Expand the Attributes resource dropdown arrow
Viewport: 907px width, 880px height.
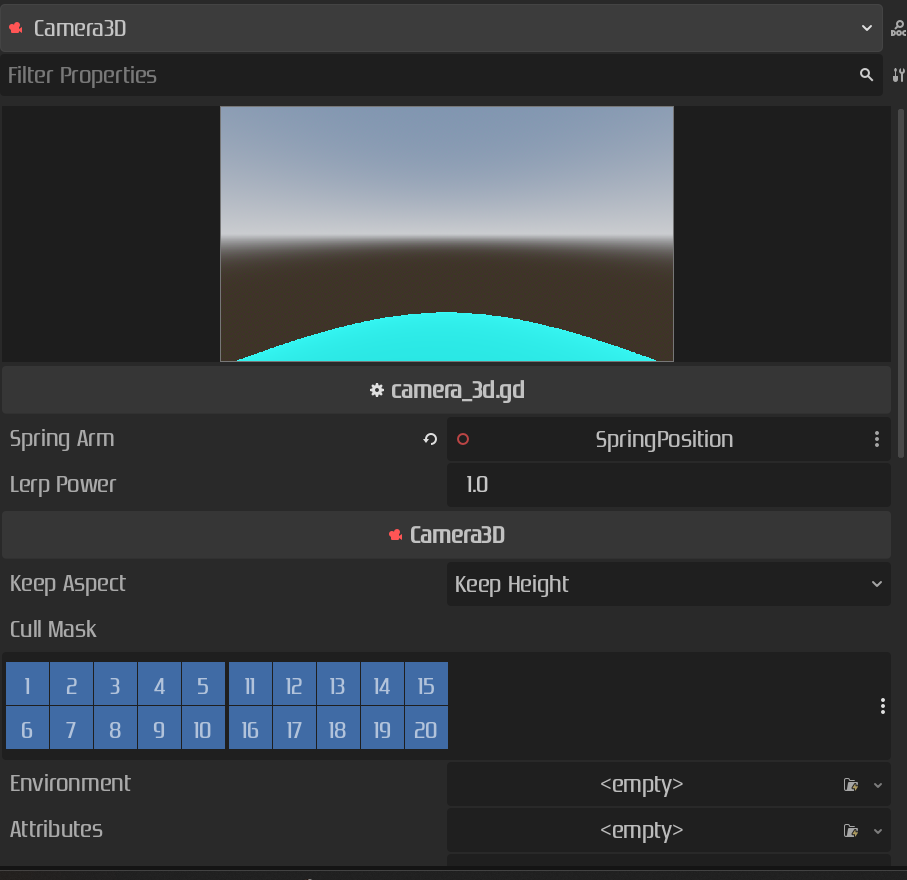coord(878,830)
